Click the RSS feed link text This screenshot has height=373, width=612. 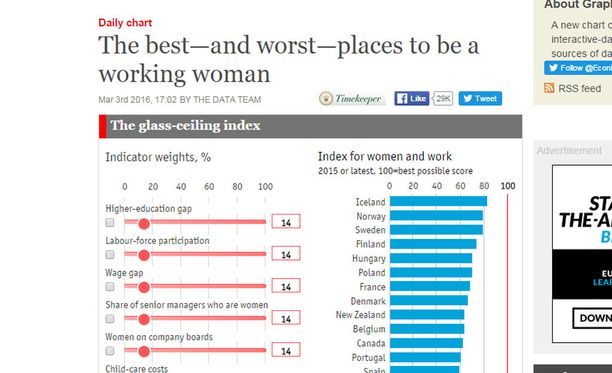tap(580, 89)
